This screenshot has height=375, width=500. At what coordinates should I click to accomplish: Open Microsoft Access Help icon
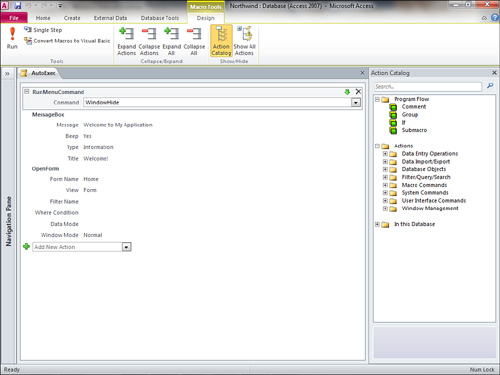495,18
